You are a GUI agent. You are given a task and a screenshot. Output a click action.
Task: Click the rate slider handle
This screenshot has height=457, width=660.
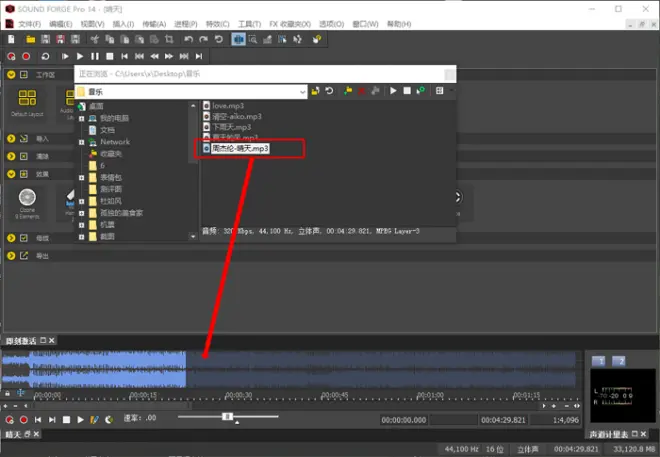(x=227, y=417)
